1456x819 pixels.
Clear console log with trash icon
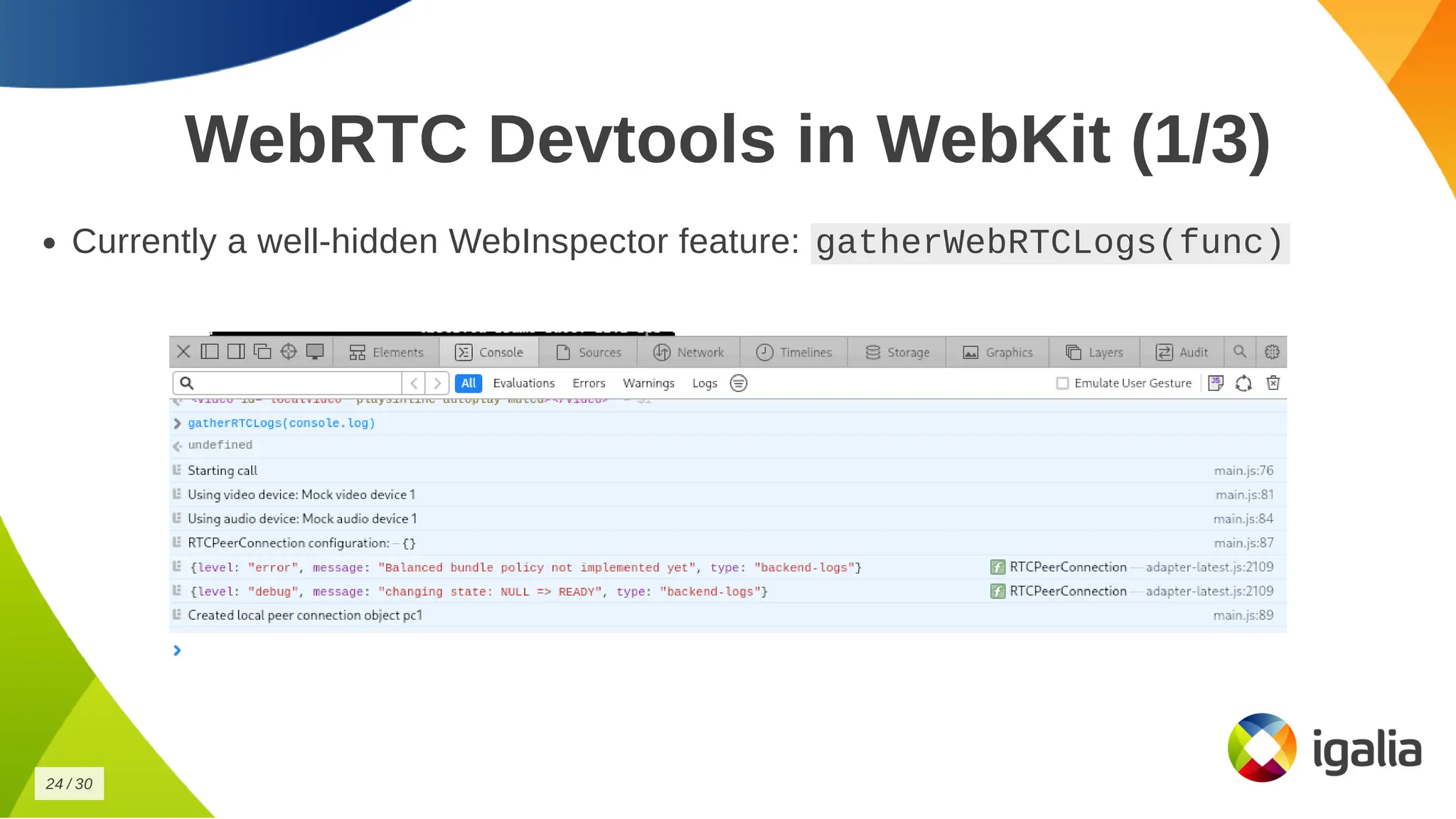1273,383
